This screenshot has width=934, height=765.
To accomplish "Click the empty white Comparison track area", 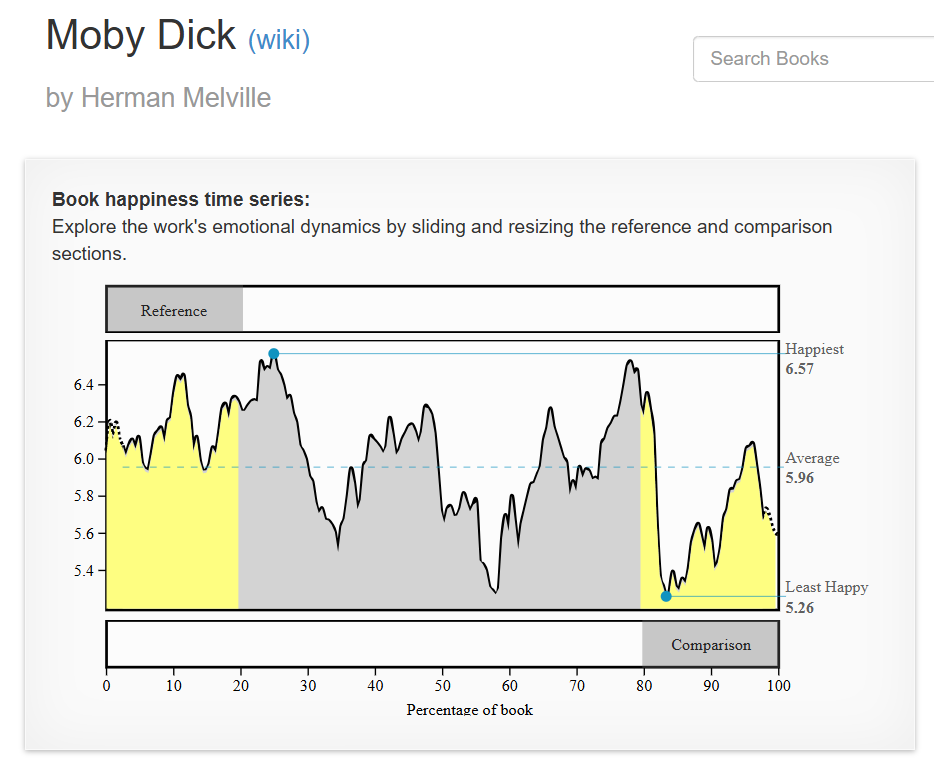I will 375,645.
